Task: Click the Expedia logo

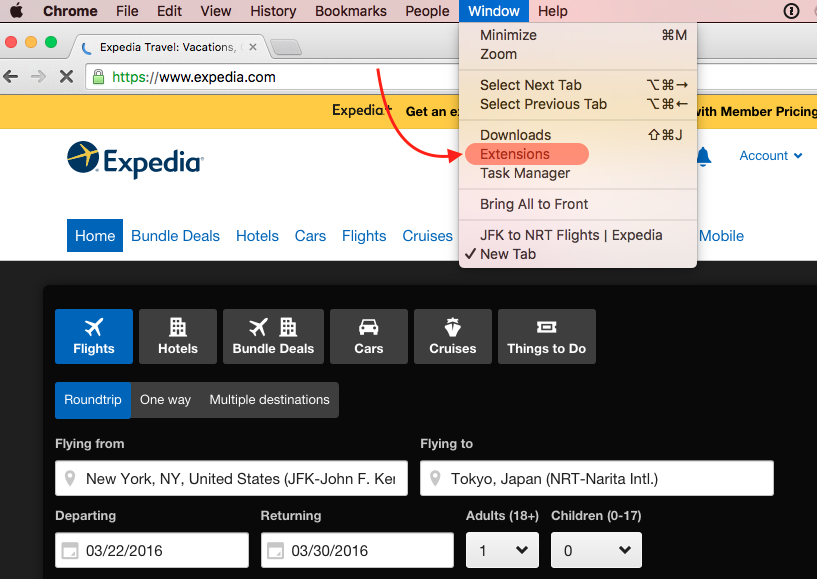Action: pyautogui.click(x=135, y=160)
